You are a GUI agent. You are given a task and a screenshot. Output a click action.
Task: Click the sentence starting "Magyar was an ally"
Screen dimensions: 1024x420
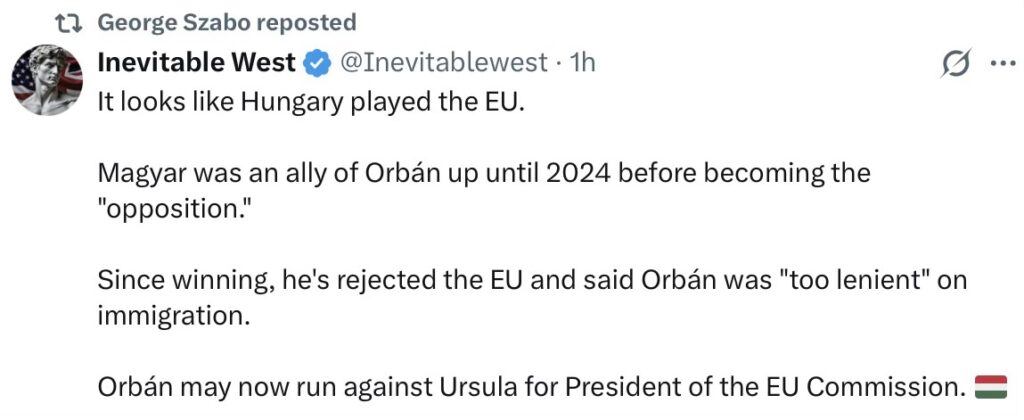click(484, 174)
